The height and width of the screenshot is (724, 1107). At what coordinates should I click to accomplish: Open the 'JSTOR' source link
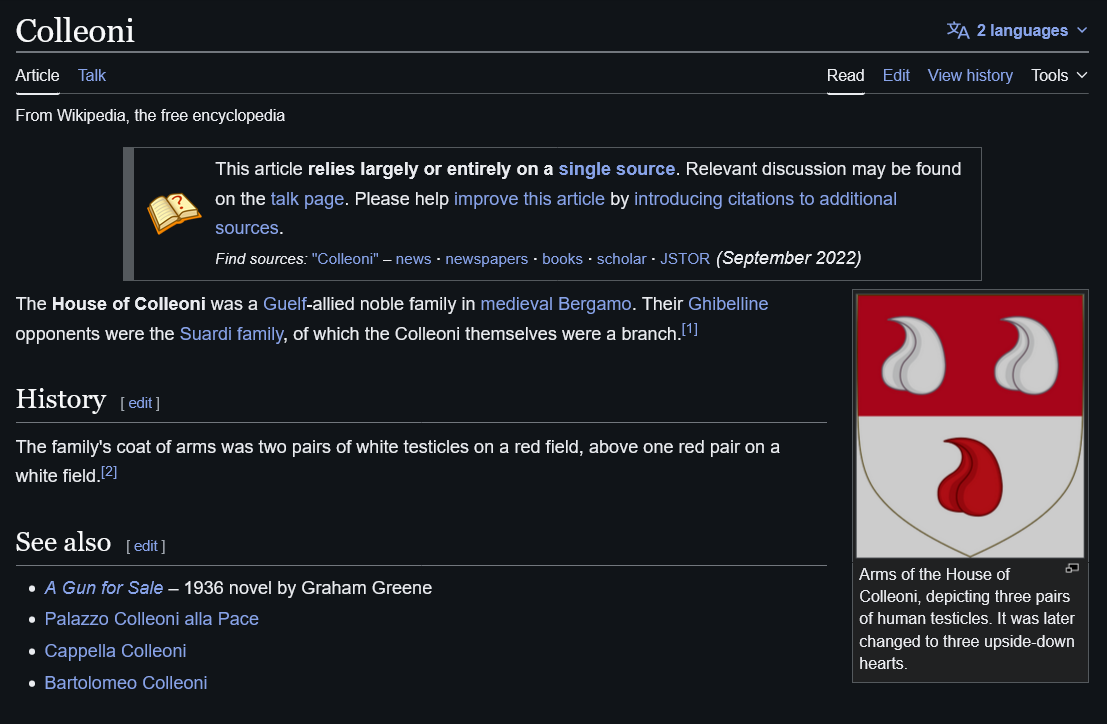click(x=685, y=259)
